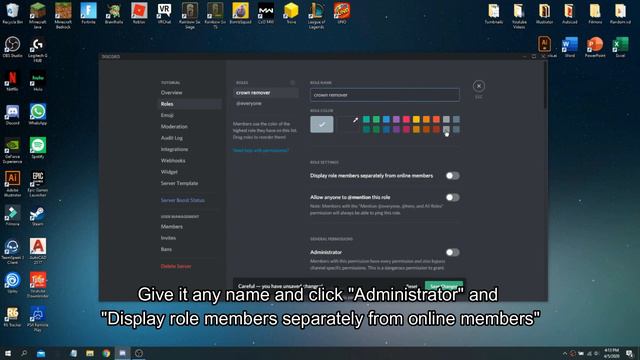This screenshot has height=360, width=640.
Task: Click the Save Changes button
Action: click(444, 286)
